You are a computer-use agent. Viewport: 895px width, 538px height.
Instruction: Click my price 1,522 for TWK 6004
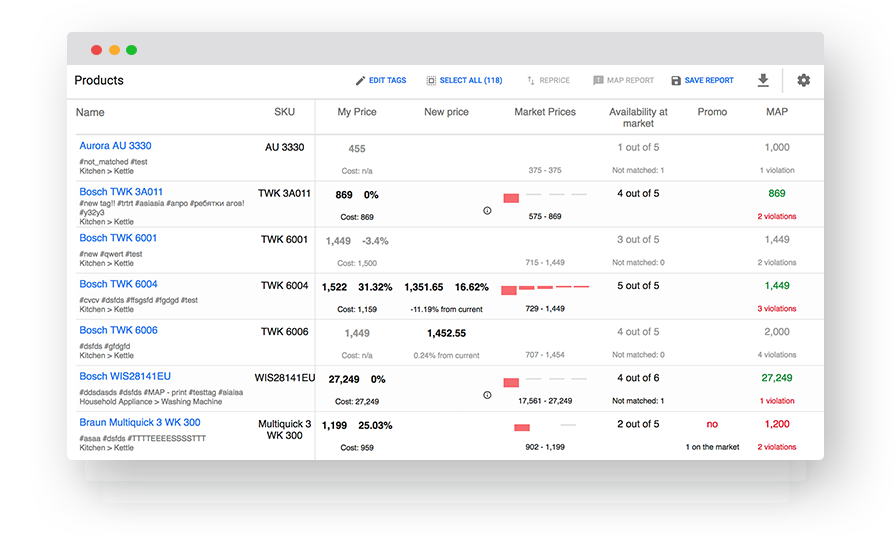pyautogui.click(x=334, y=287)
